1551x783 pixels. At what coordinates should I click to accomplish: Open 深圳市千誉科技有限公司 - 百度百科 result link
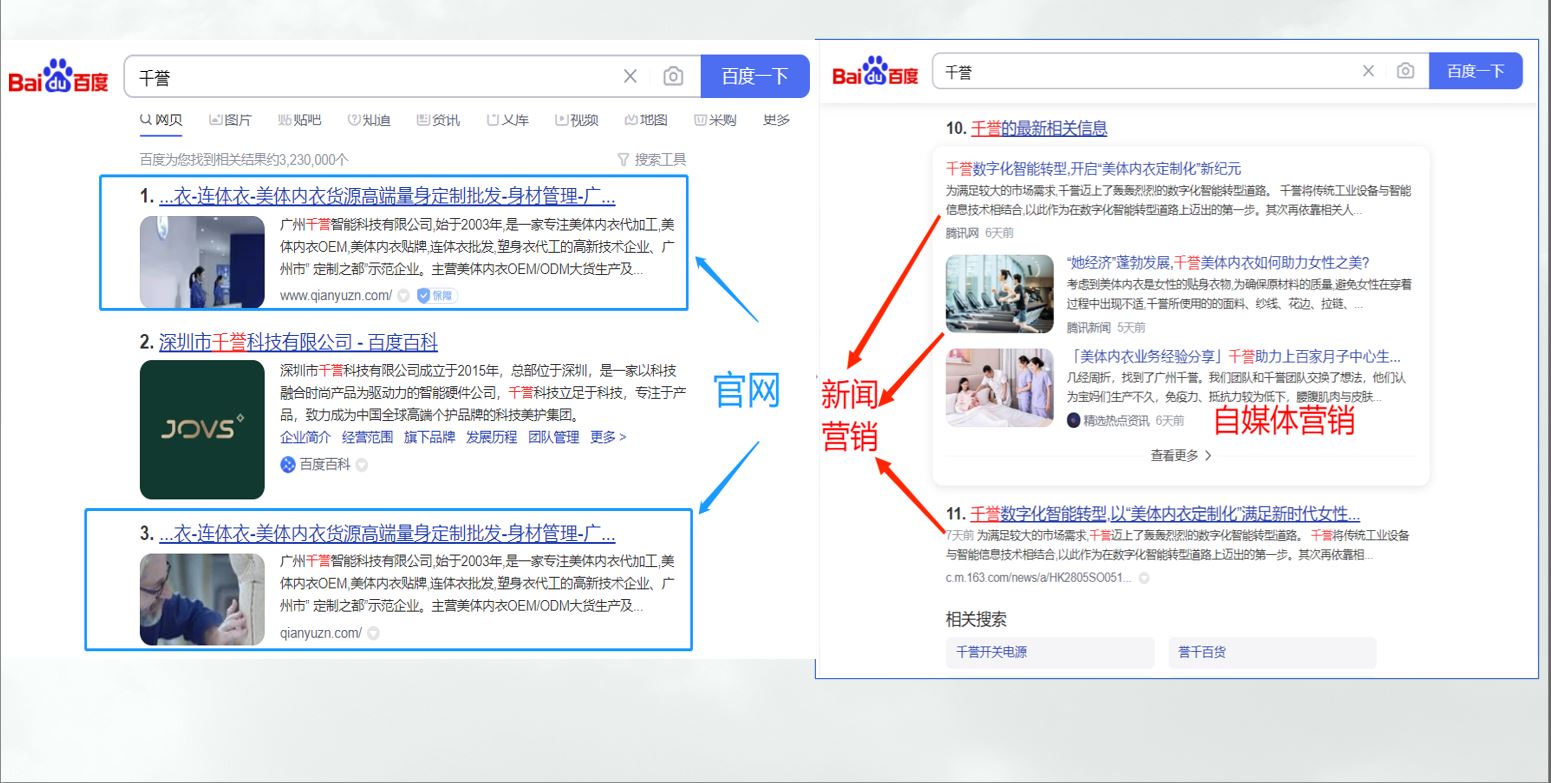pyautogui.click(x=298, y=342)
